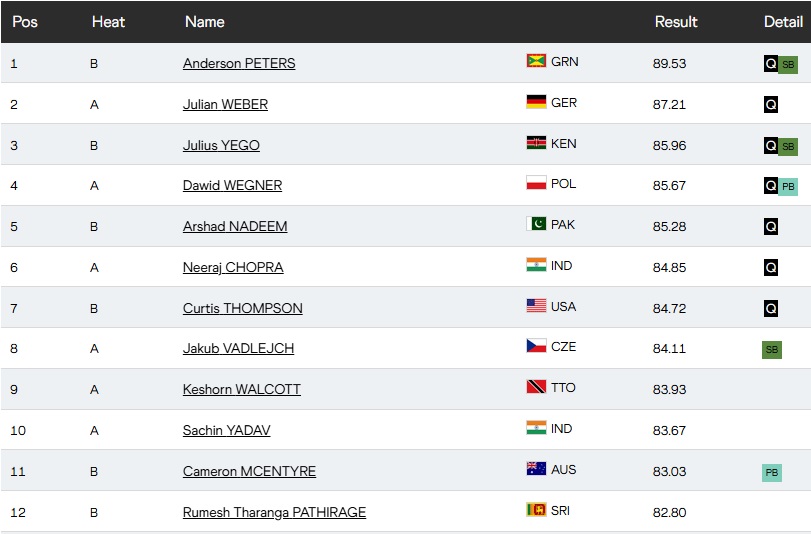Click the Q qualifier badge for Julian Weber
Viewport: 811px width, 534px height.
coord(771,104)
